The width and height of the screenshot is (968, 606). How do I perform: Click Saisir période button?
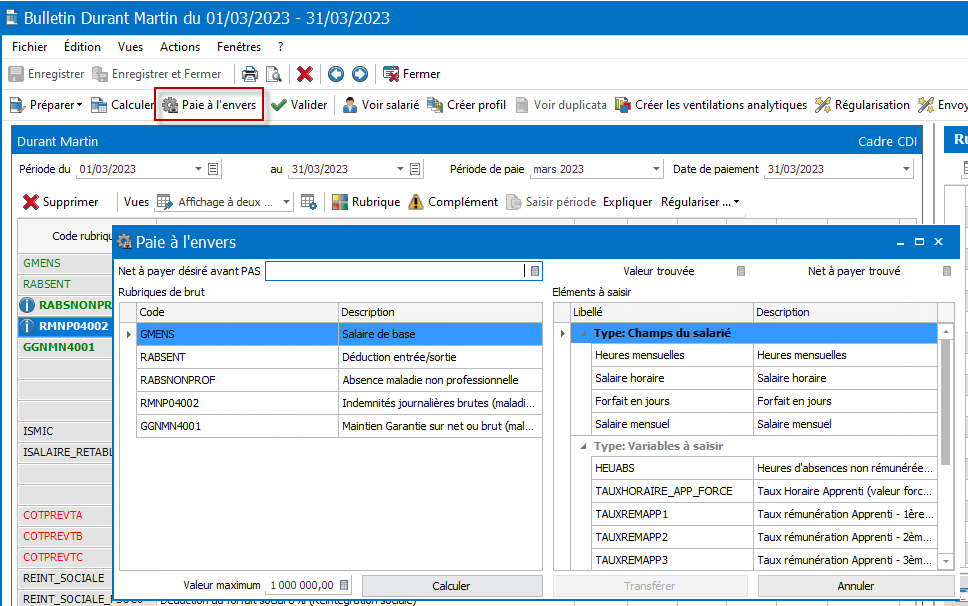coord(551,202)
